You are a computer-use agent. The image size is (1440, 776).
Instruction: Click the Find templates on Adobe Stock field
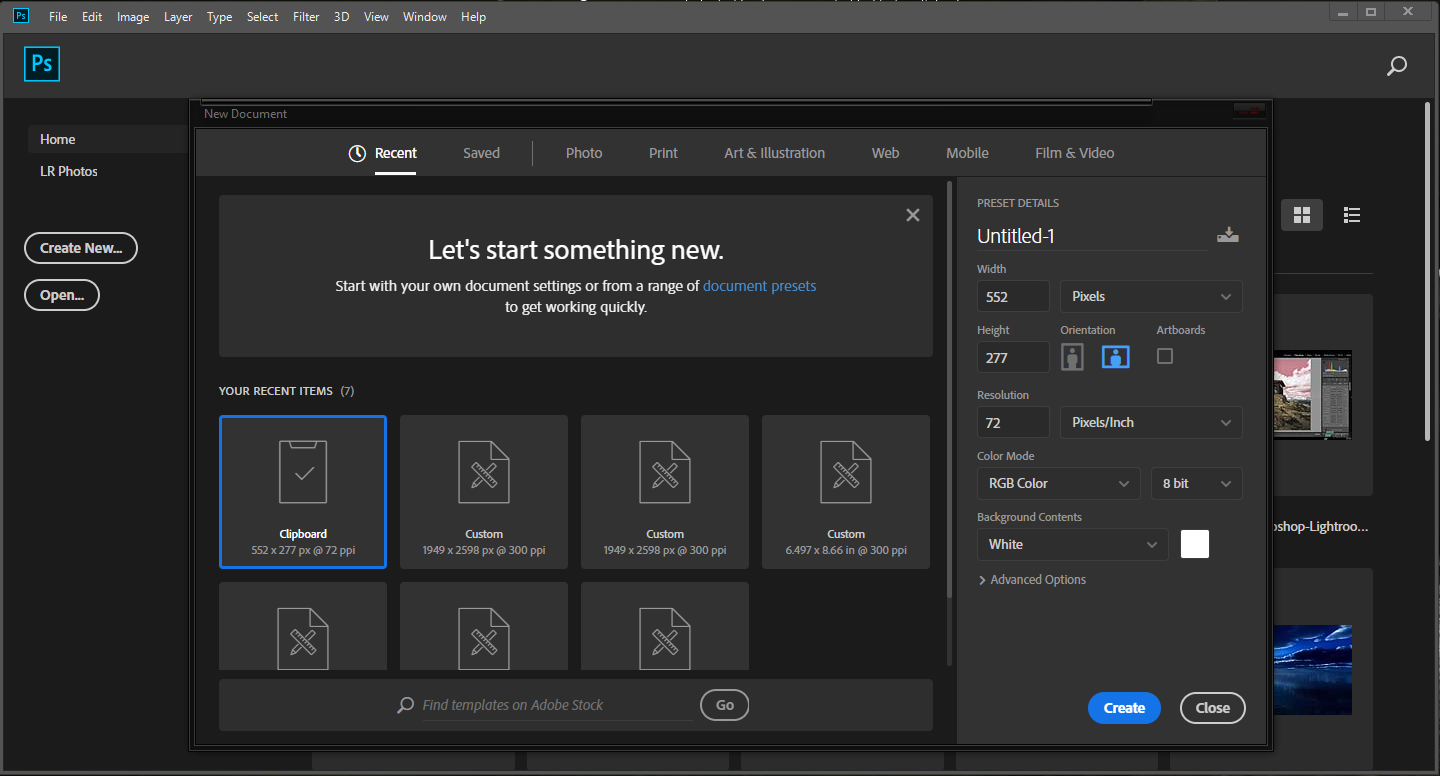click(555, 705)
